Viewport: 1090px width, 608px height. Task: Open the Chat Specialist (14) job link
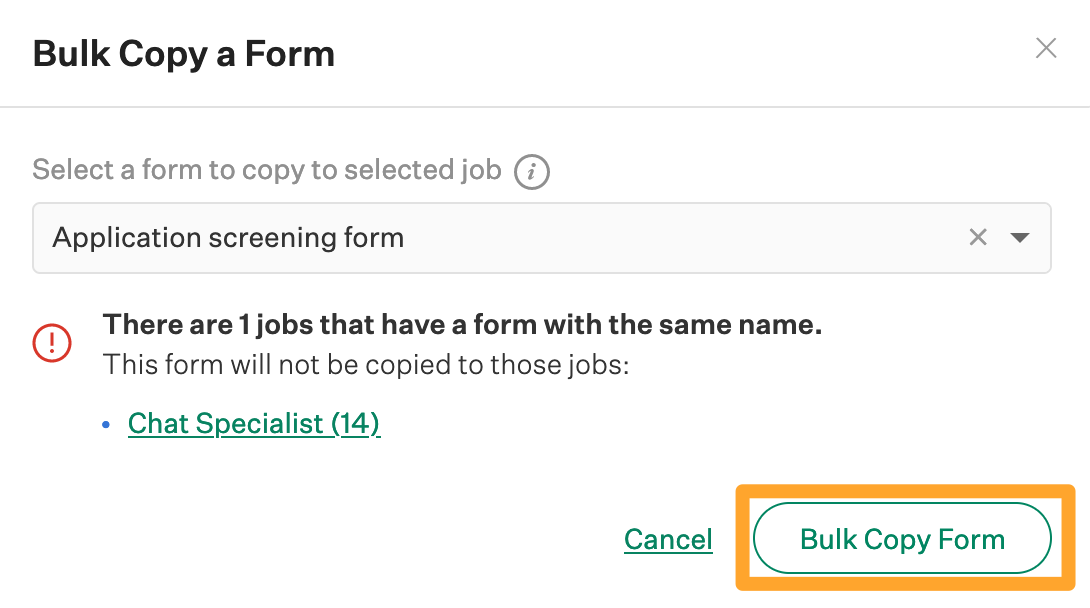click(x=254, y=423)
